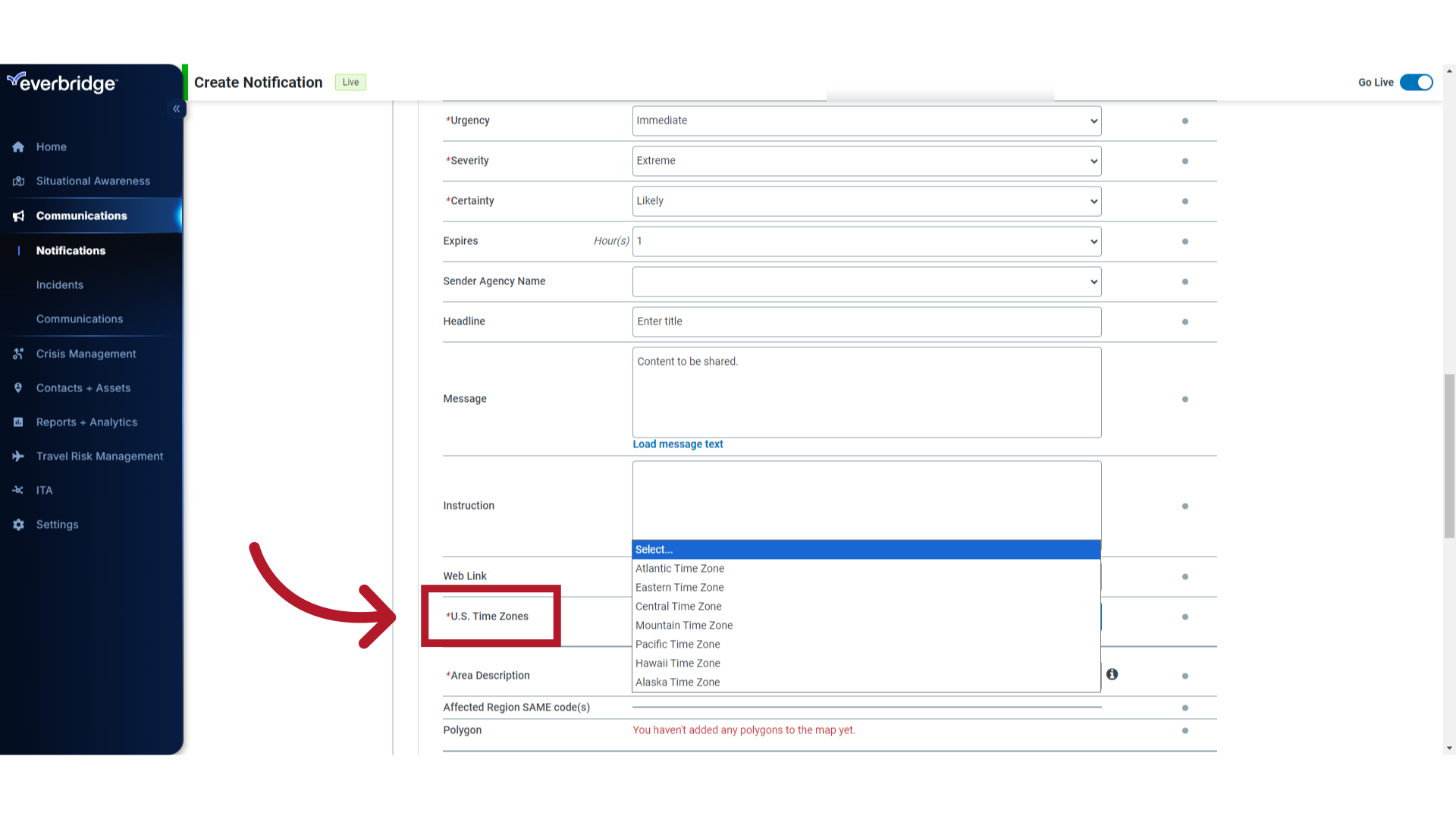This screenshot has width=1456, height=819.
Task: Click the Home icon in sidebar
Action: (18, 147)
